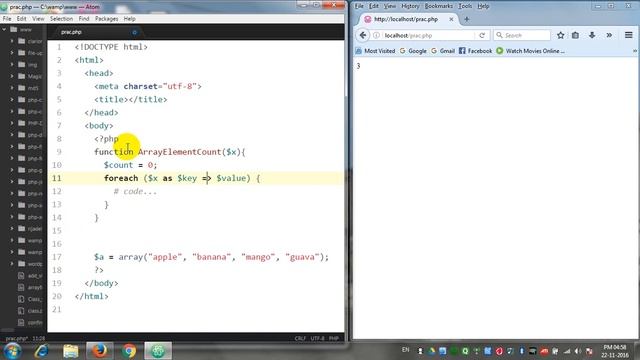Open the Firefox History menu

[410, 6]
